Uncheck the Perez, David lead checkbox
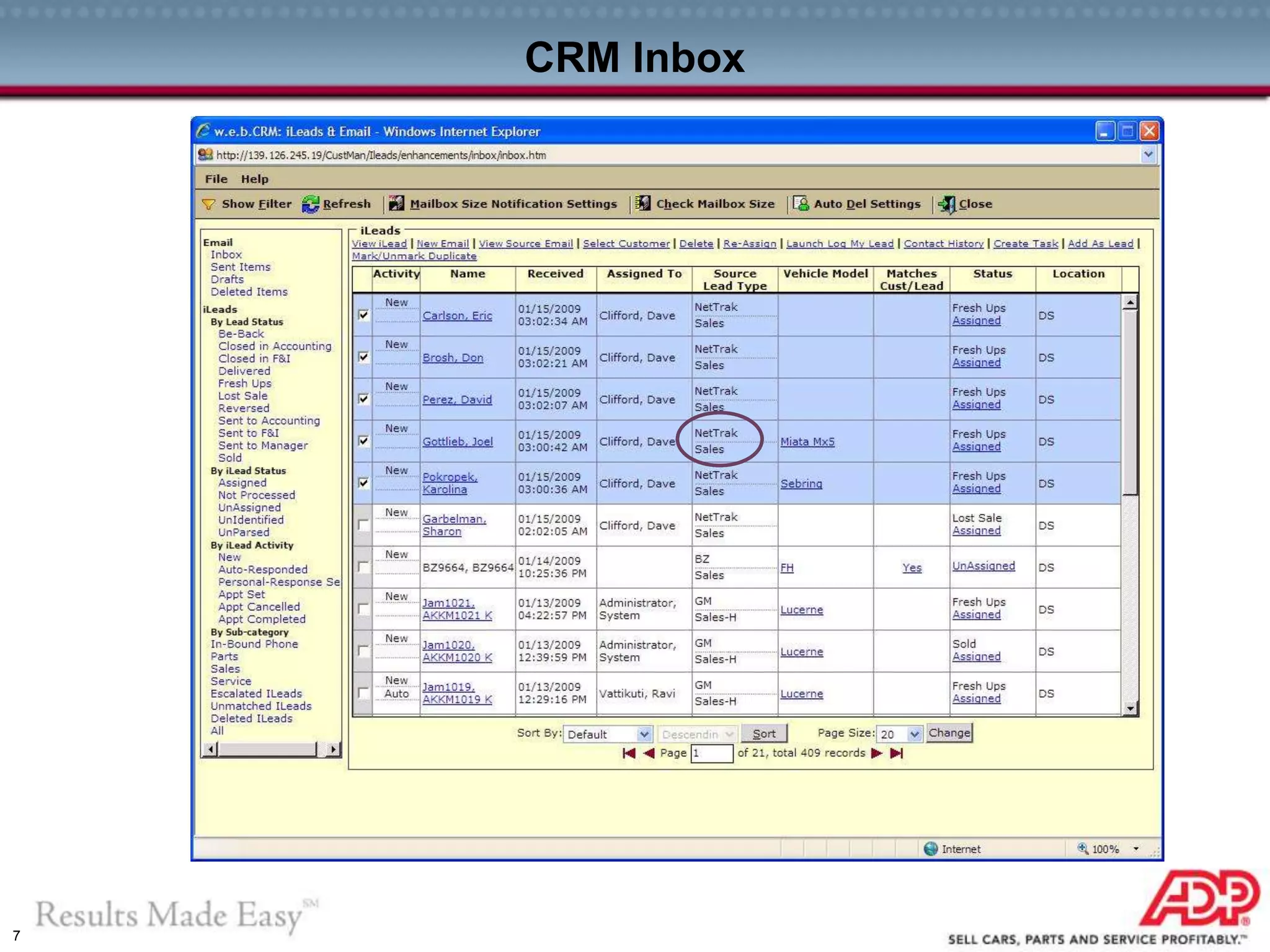 pos(363,399)
